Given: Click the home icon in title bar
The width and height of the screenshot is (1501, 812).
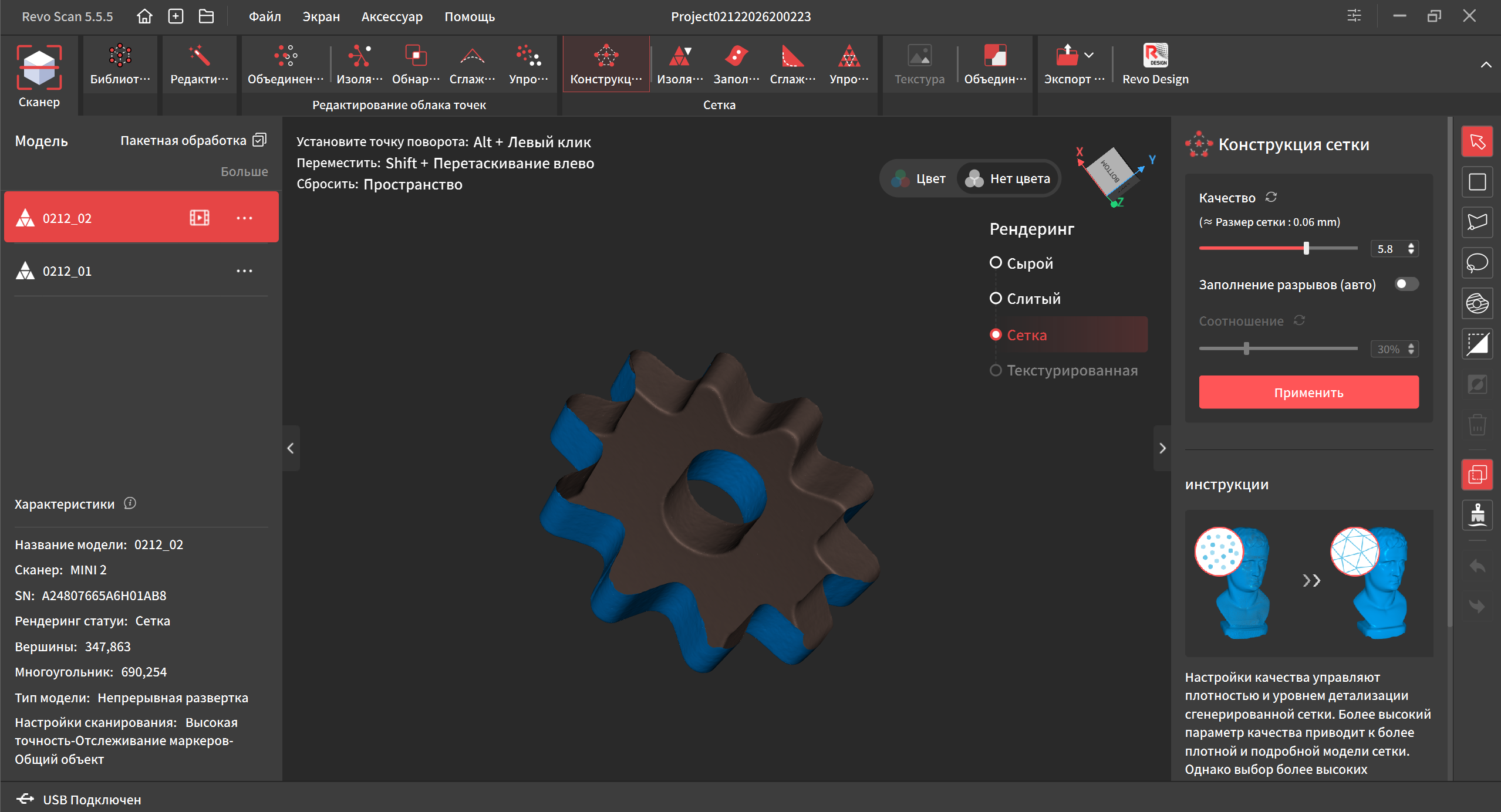Looking at the screenshot, I should point(144,16).
